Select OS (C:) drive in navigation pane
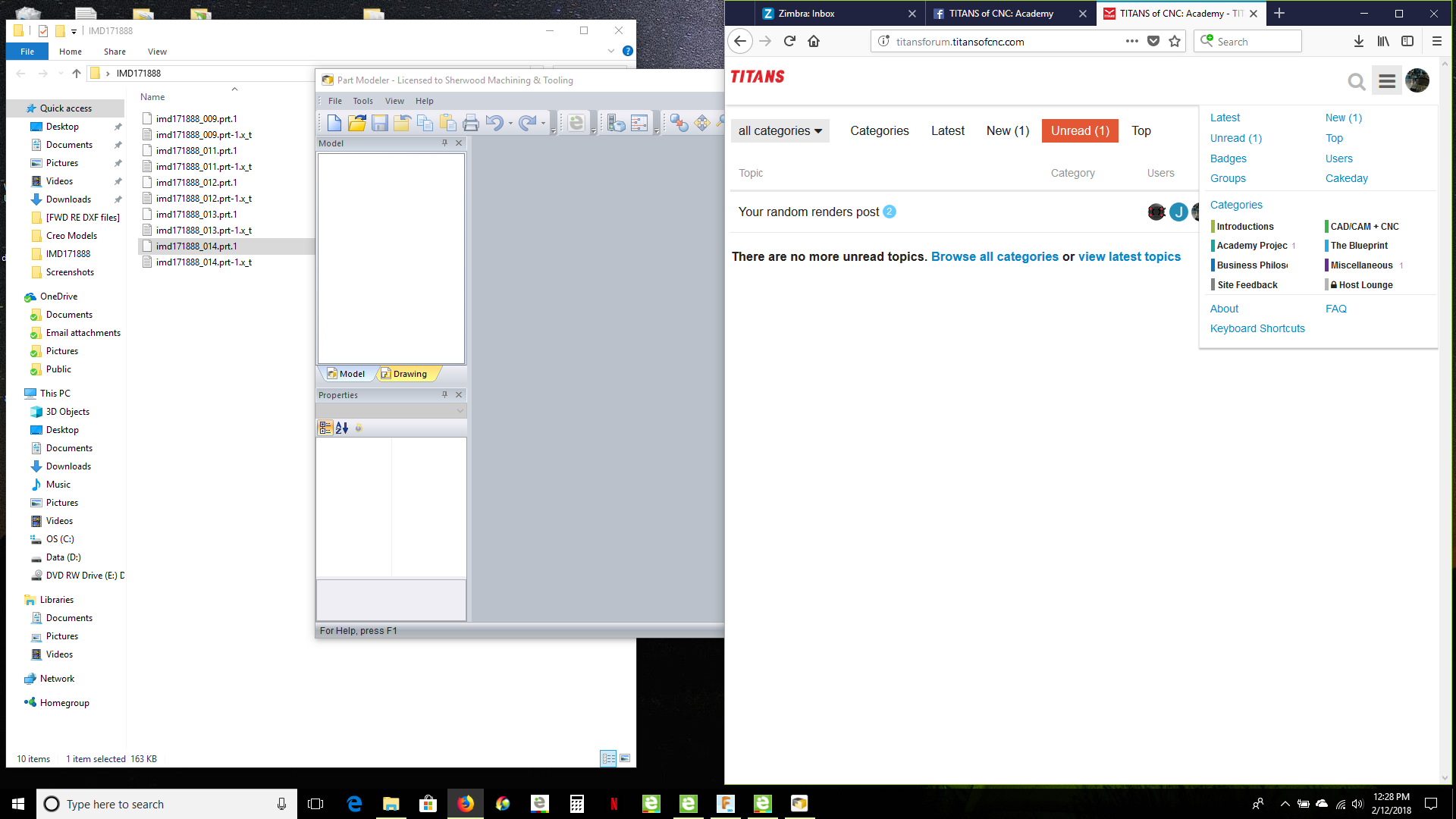The width and height of the screenshot is (1456, 819). tap(60, 539)
